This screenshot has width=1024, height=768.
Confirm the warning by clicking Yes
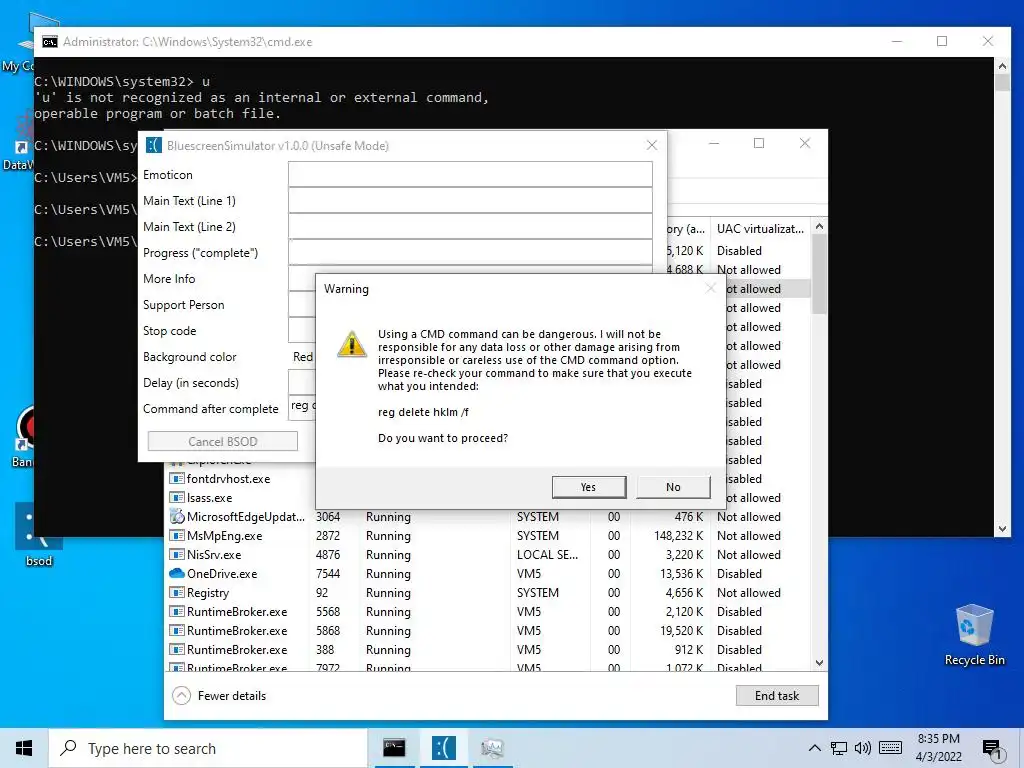coord(588,487)
